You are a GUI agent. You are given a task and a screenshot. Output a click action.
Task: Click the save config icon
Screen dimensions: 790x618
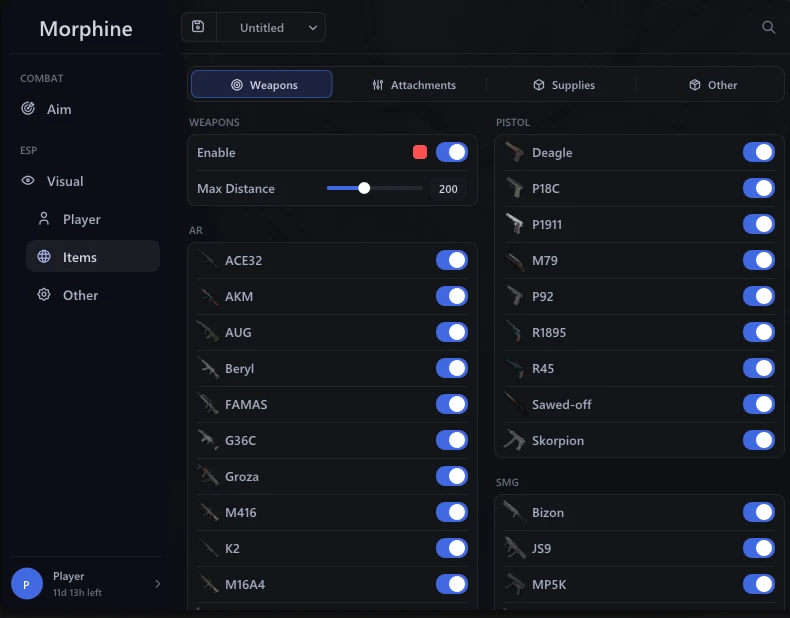(198, 27)
